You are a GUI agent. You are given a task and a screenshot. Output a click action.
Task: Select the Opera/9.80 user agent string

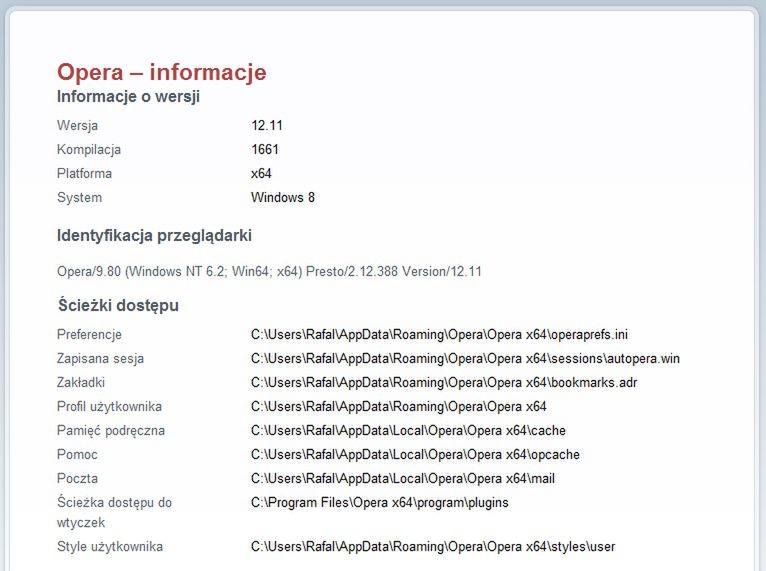(x=269, y=271)
